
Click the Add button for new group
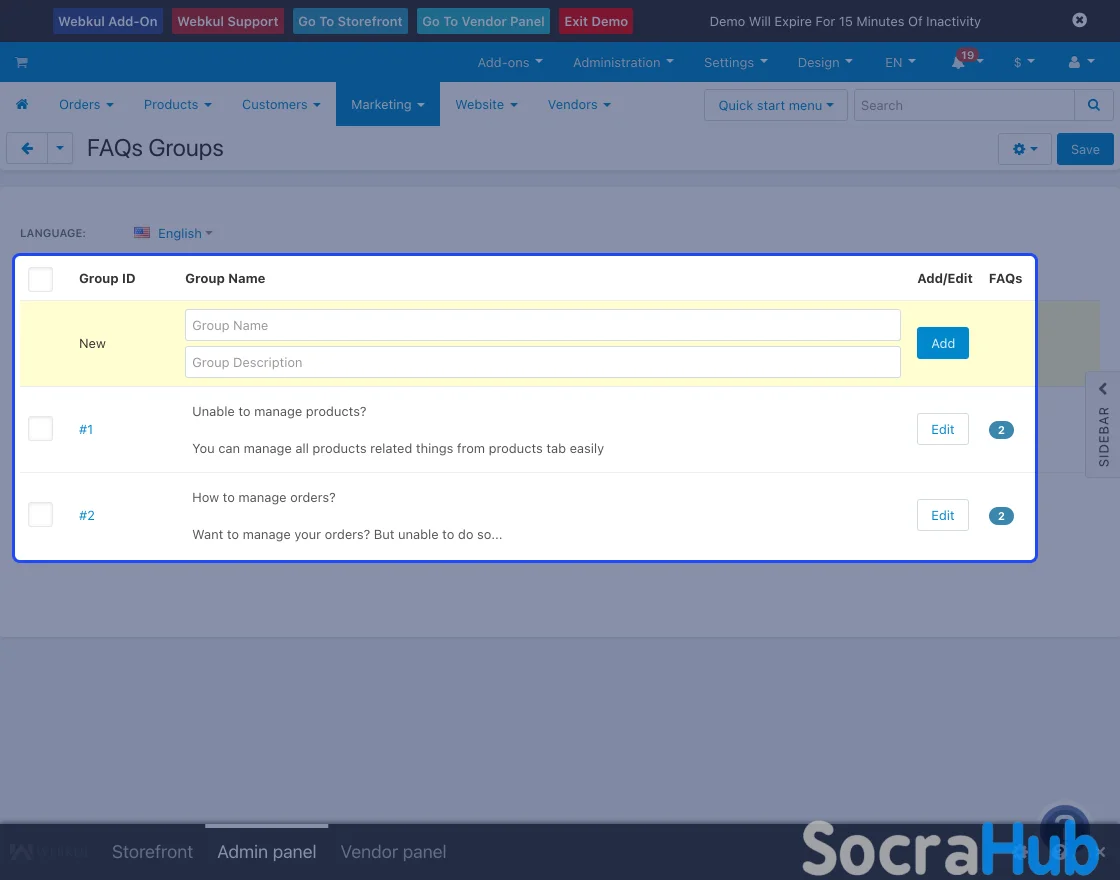[x=942, y=343]
